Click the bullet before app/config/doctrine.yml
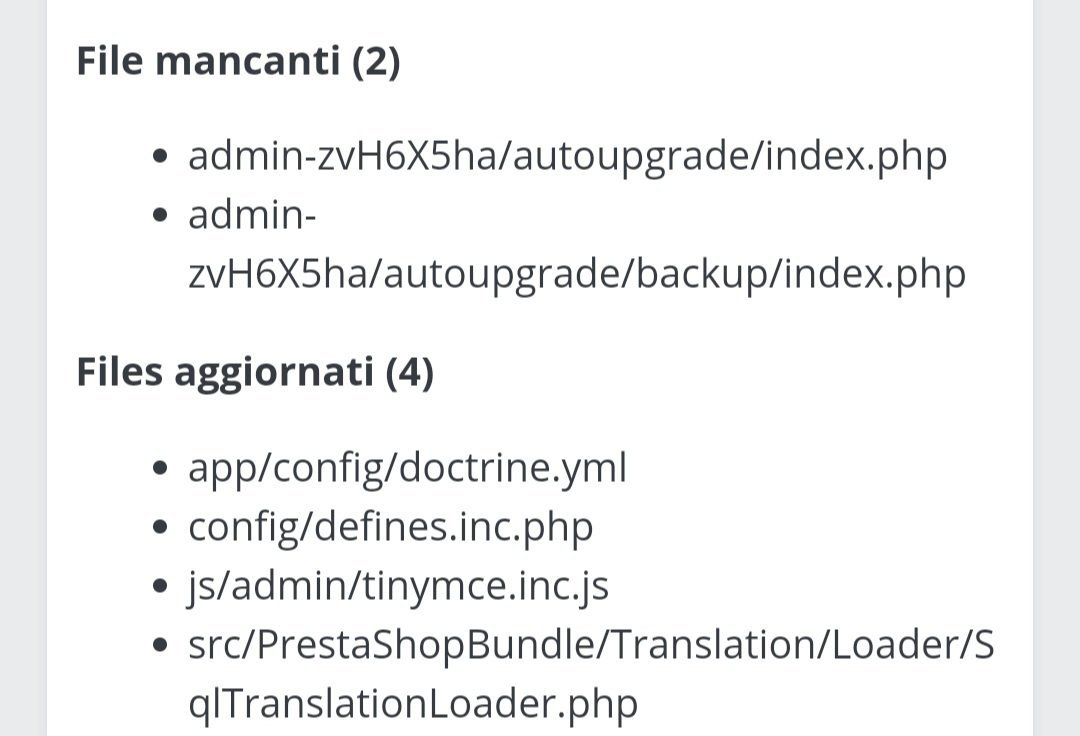 (160, 468)
